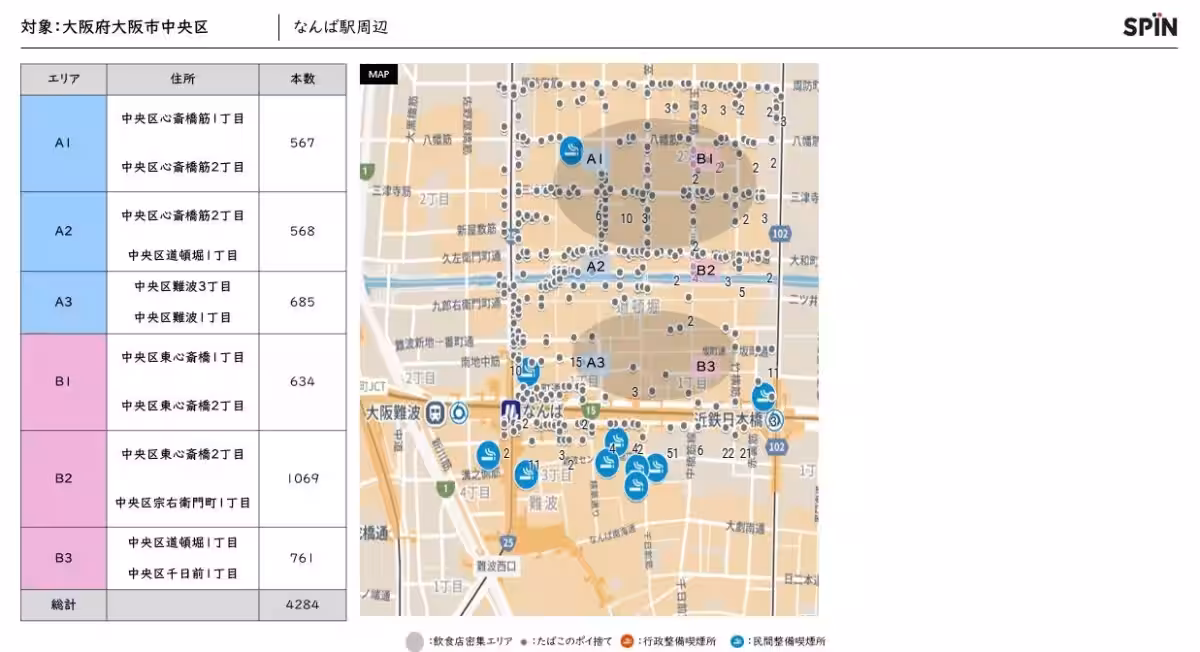Click the green route 1 shield near 4丁目
Viewport: 1200px width, 652px height.
tap(446, 489)
